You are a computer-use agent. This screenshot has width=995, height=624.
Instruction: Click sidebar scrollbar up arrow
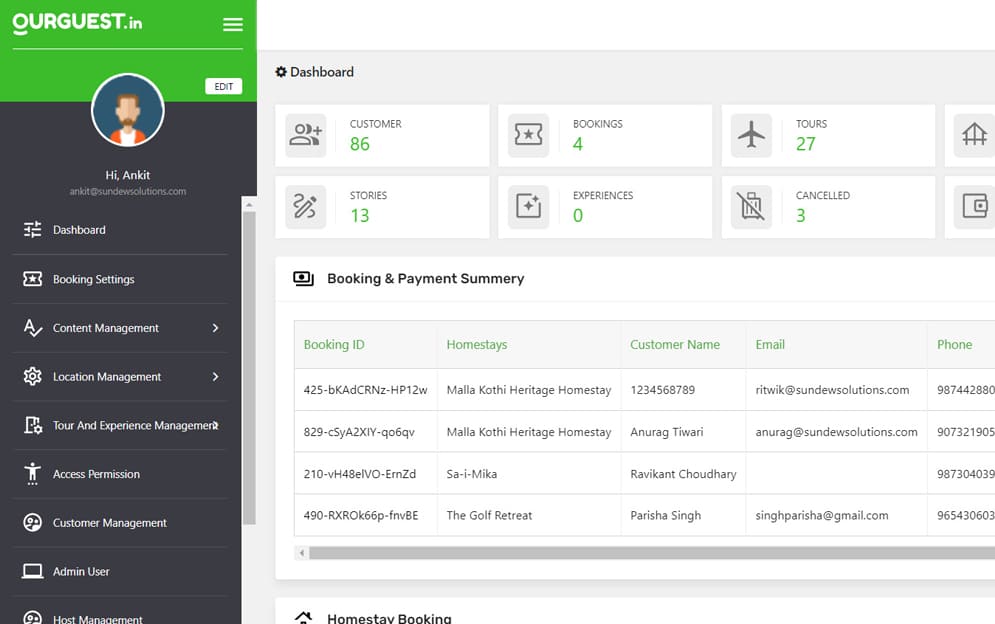point(249,204)
